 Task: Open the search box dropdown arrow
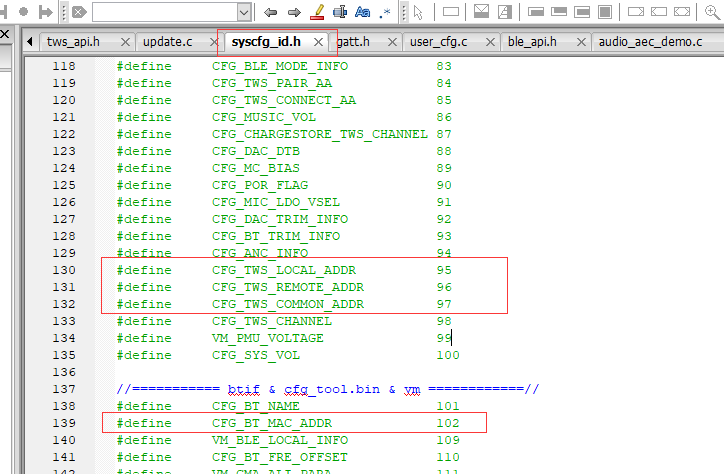244,12
